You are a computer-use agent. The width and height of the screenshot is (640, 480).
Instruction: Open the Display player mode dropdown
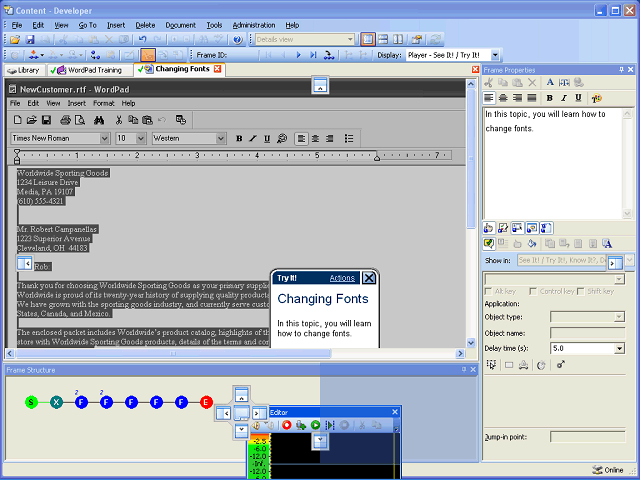(495, 55)
